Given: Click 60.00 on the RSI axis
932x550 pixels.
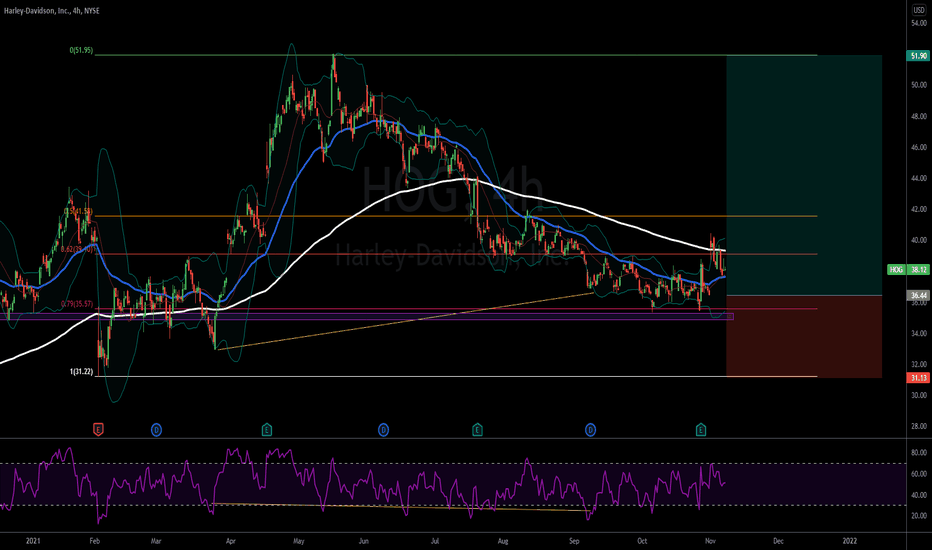Looking at the screenshot, I should [x=919, y=474].
